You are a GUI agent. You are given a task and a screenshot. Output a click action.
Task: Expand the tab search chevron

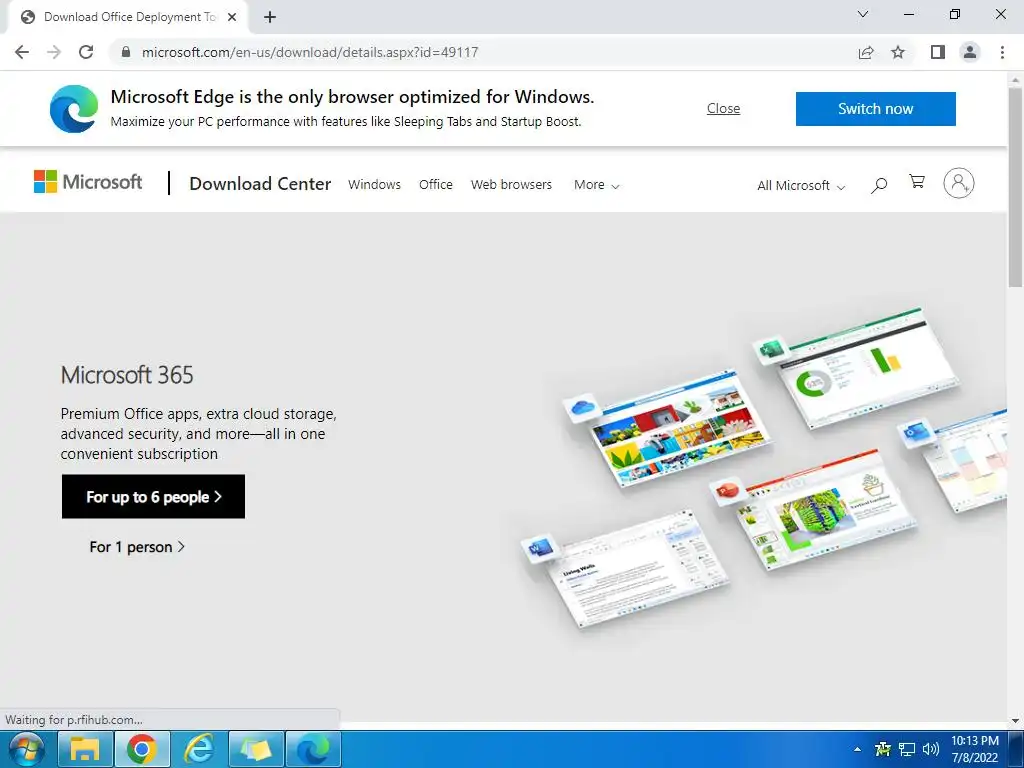(x=863, y=14)
